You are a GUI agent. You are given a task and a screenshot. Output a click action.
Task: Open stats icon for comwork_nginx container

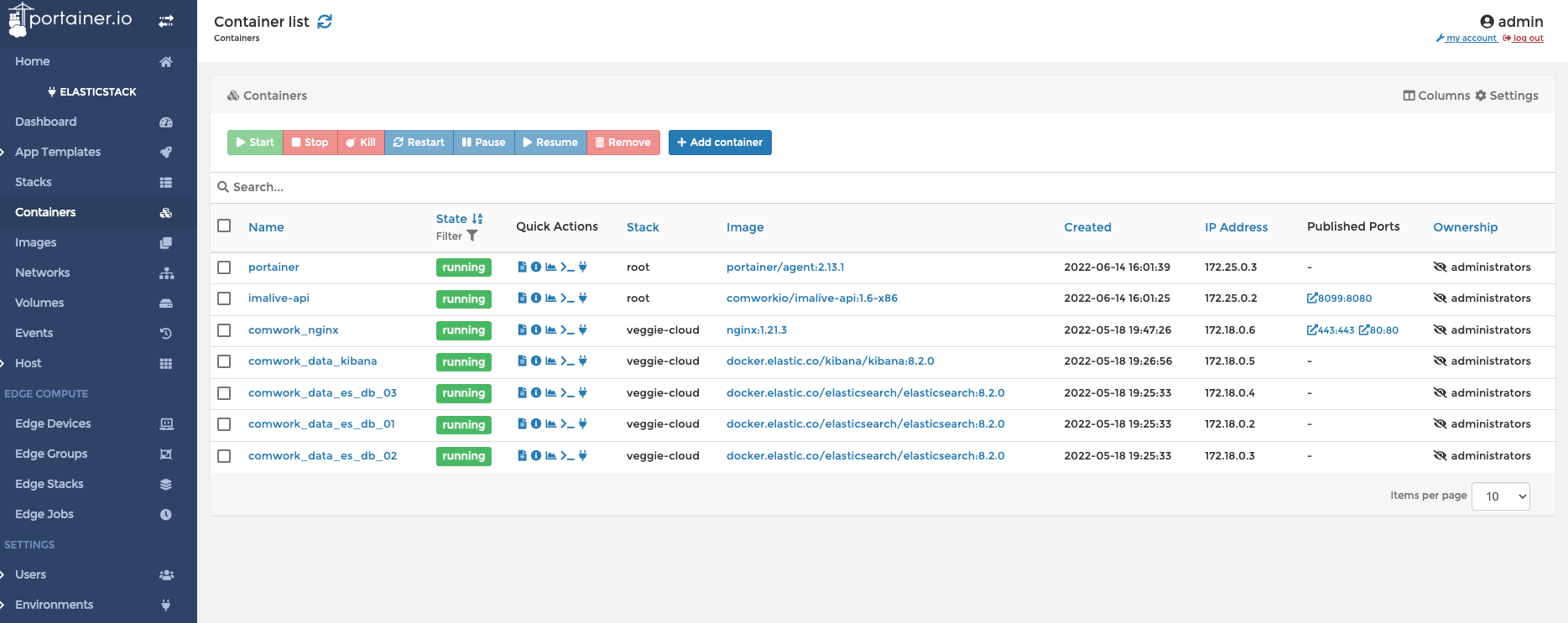pos(551,330)
